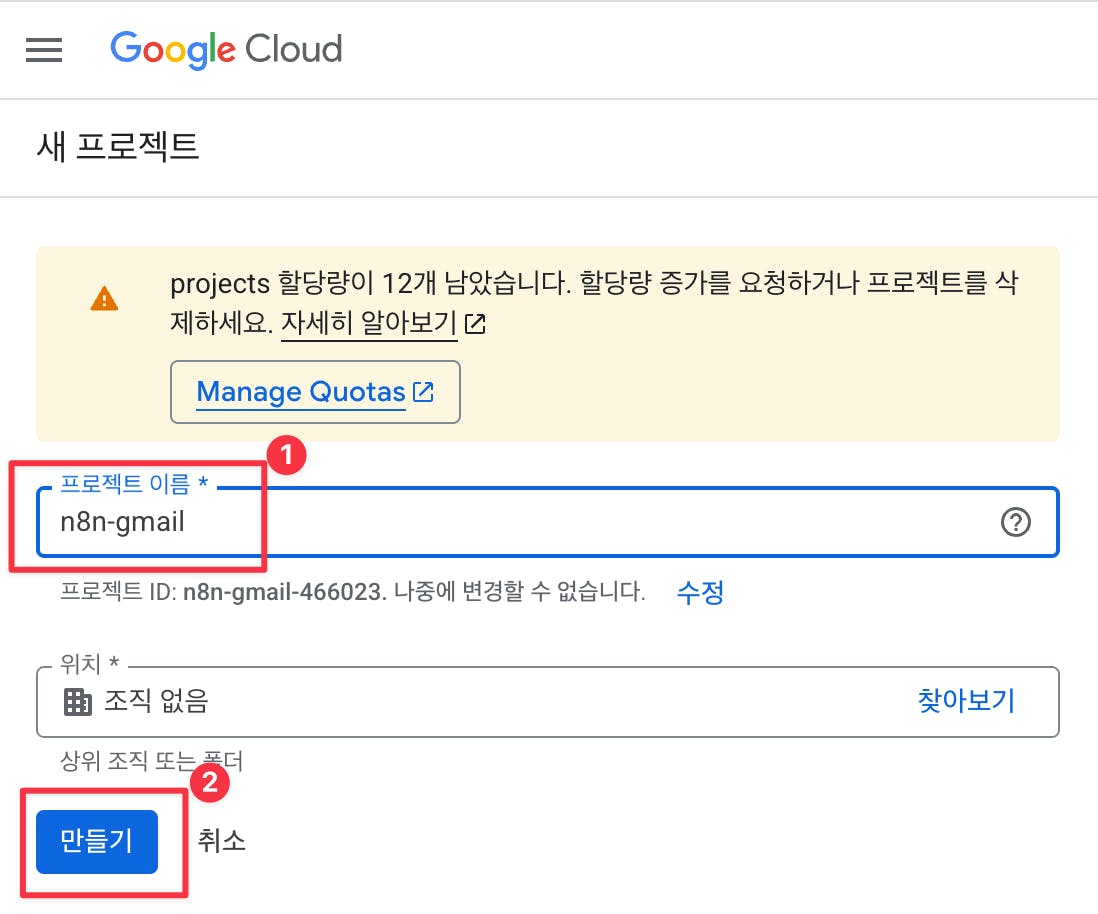This screenshot has width=1098, height=914.
Task: Open the hamburger navigation menu
Action: click(x=43, y=50)
